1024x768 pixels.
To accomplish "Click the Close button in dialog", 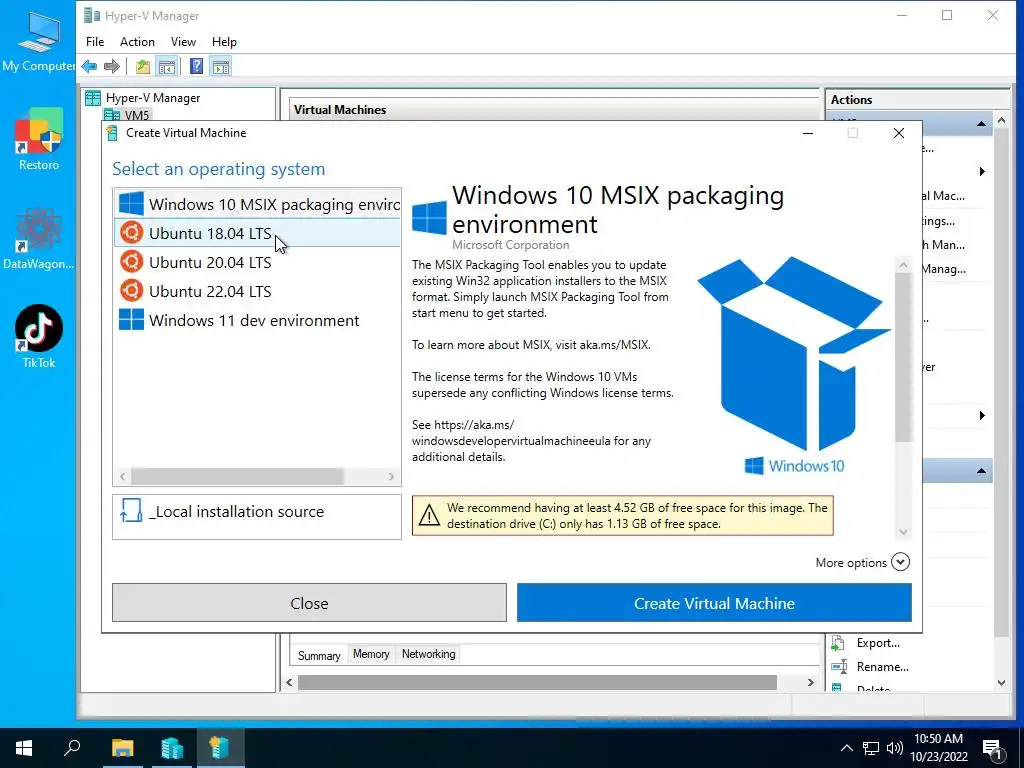I will pos(309,603).
